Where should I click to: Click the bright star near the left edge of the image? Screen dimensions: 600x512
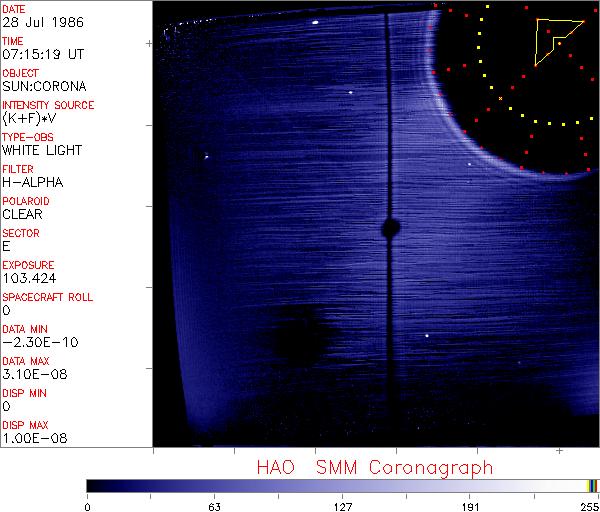point(206,155)
